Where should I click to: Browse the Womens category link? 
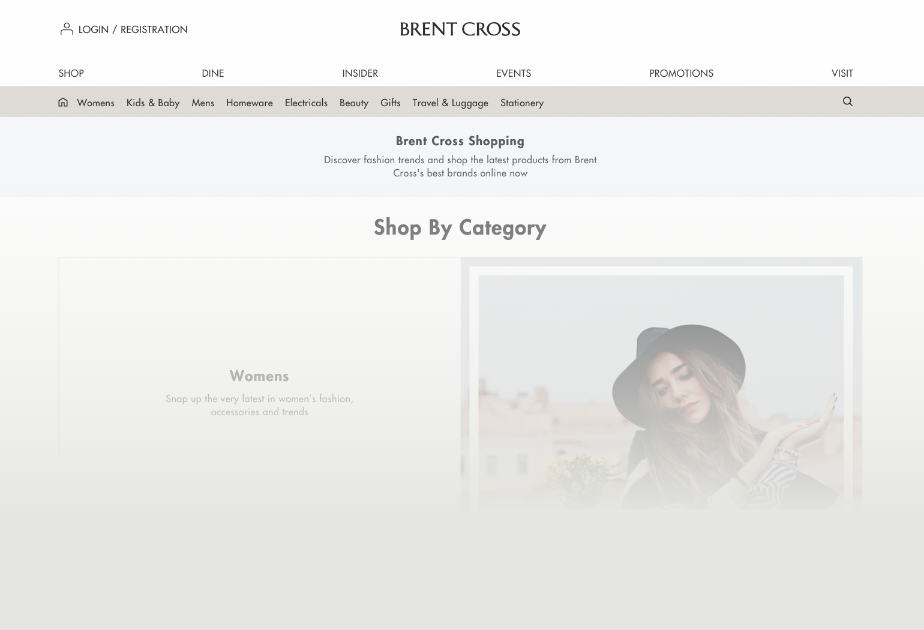tap(95, 103)
